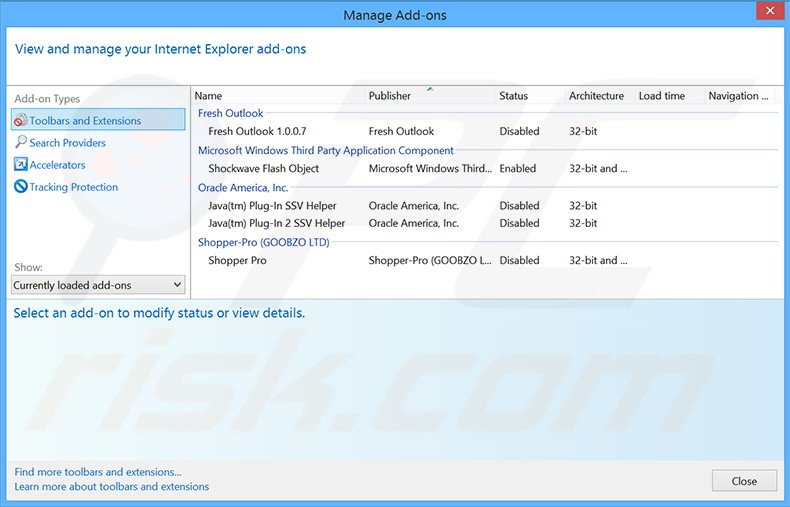Open the Search Providers label
This screenshot has height=507, width=790.
point(68,143)
